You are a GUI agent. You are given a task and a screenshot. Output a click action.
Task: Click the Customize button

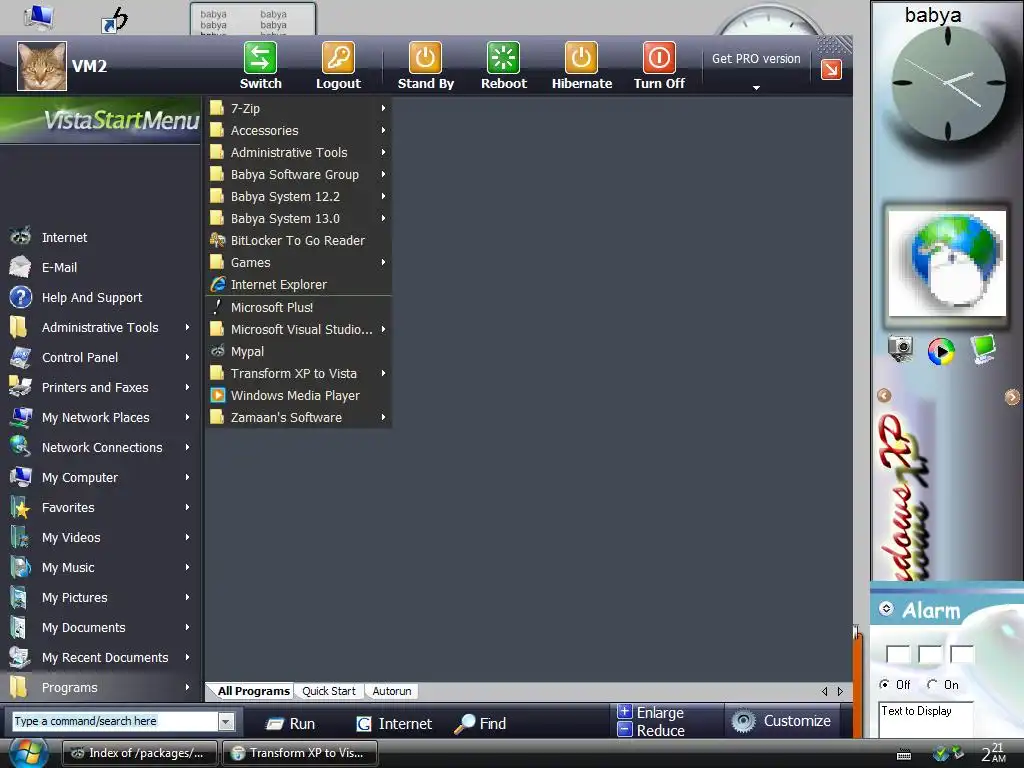pyautogui.click(x=781, y=721)
